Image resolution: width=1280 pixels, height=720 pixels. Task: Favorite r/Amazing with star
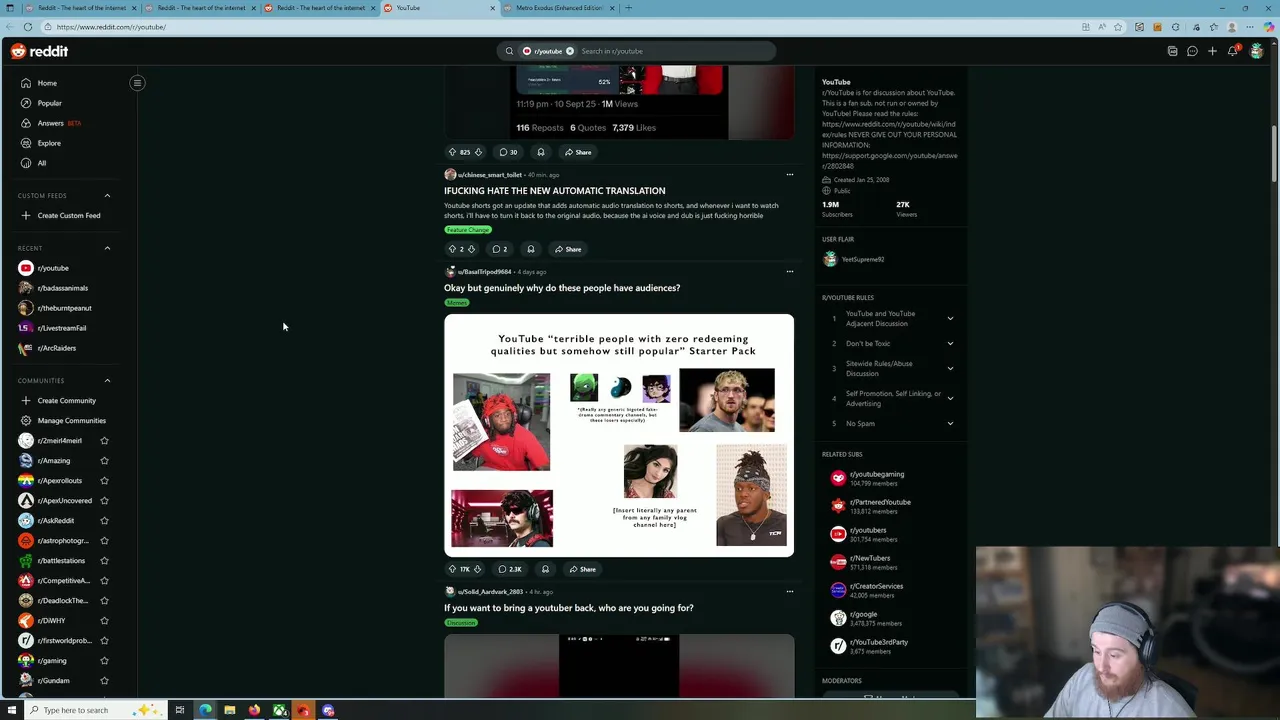coord(104,460)
